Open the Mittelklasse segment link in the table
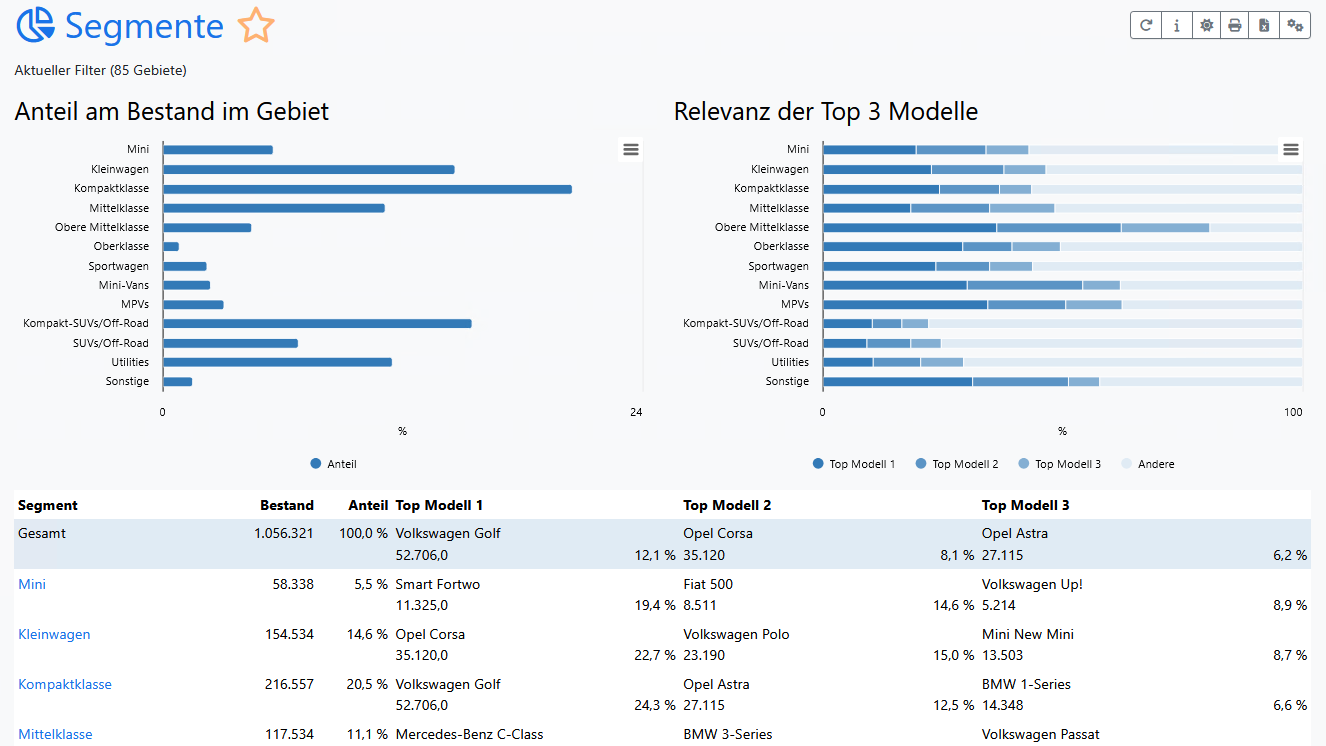 (x=55, y=734)
